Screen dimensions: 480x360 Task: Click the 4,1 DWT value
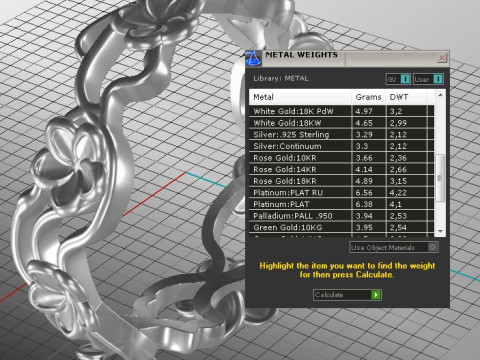coord(396,204)
